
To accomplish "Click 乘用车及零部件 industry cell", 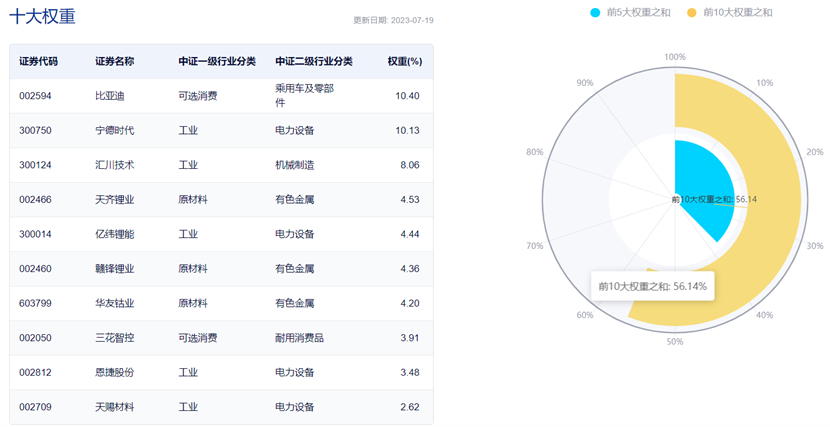I will tap(304, 95).
